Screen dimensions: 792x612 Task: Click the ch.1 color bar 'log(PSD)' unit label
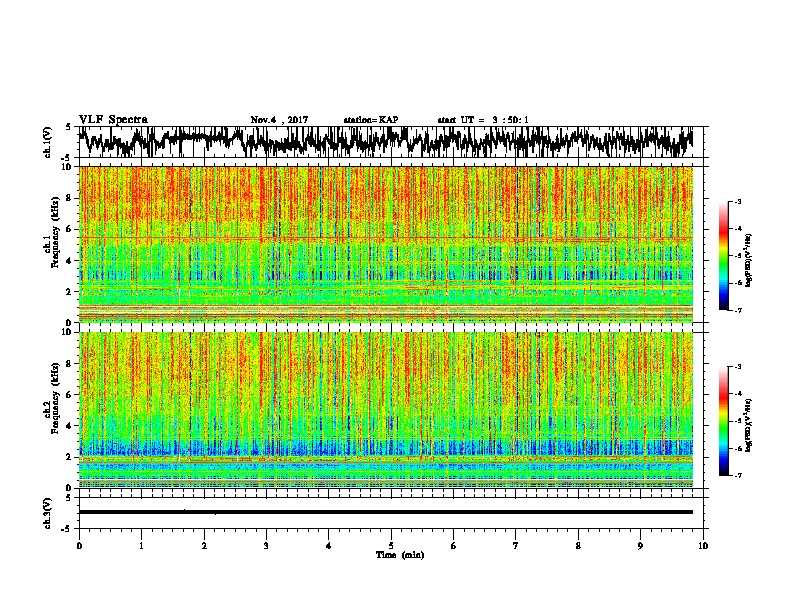pyautogui.click(x=750, y=260)
